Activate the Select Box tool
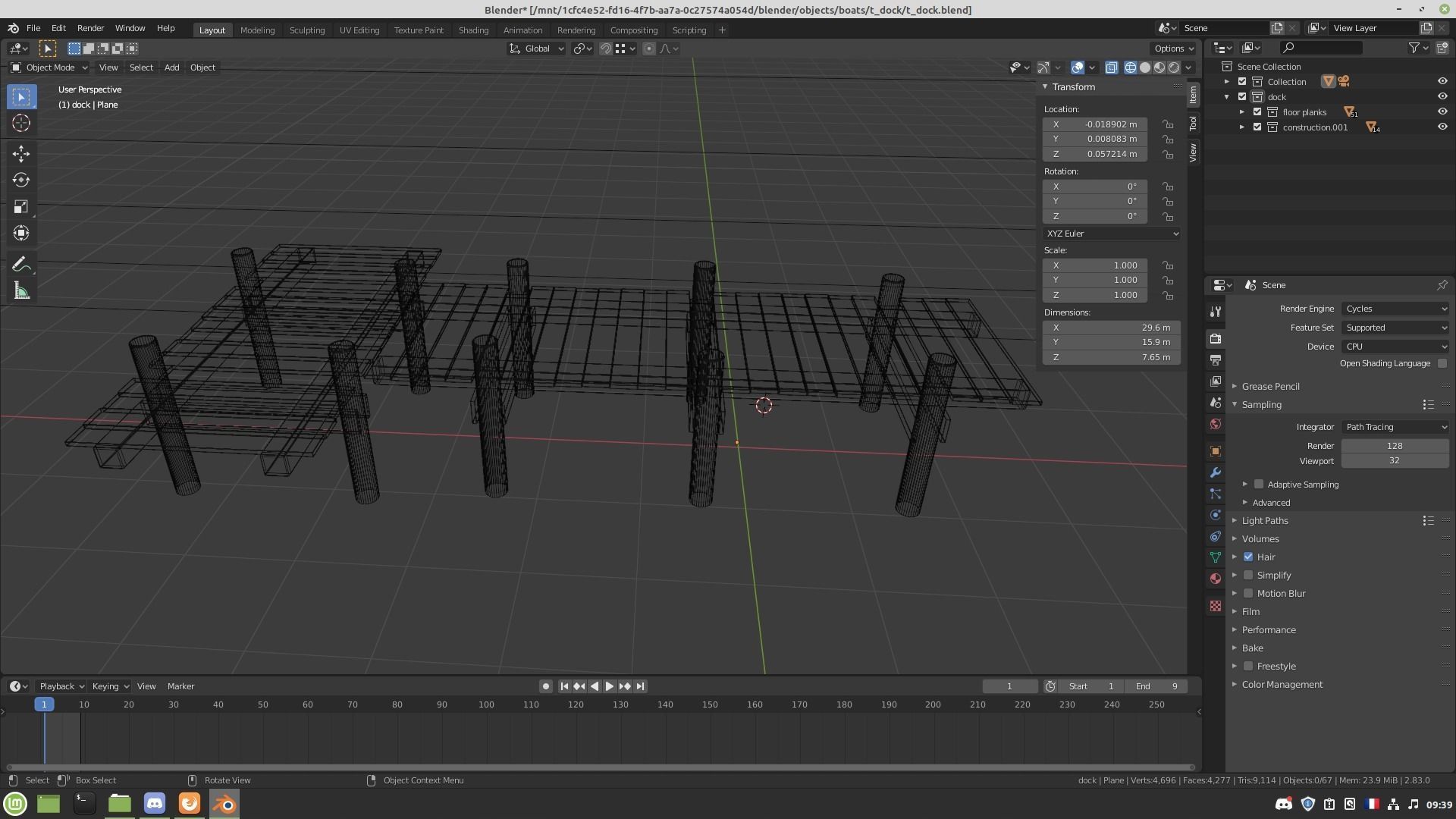This screenshot has height=819, width=1456. (x=21, y=97)
